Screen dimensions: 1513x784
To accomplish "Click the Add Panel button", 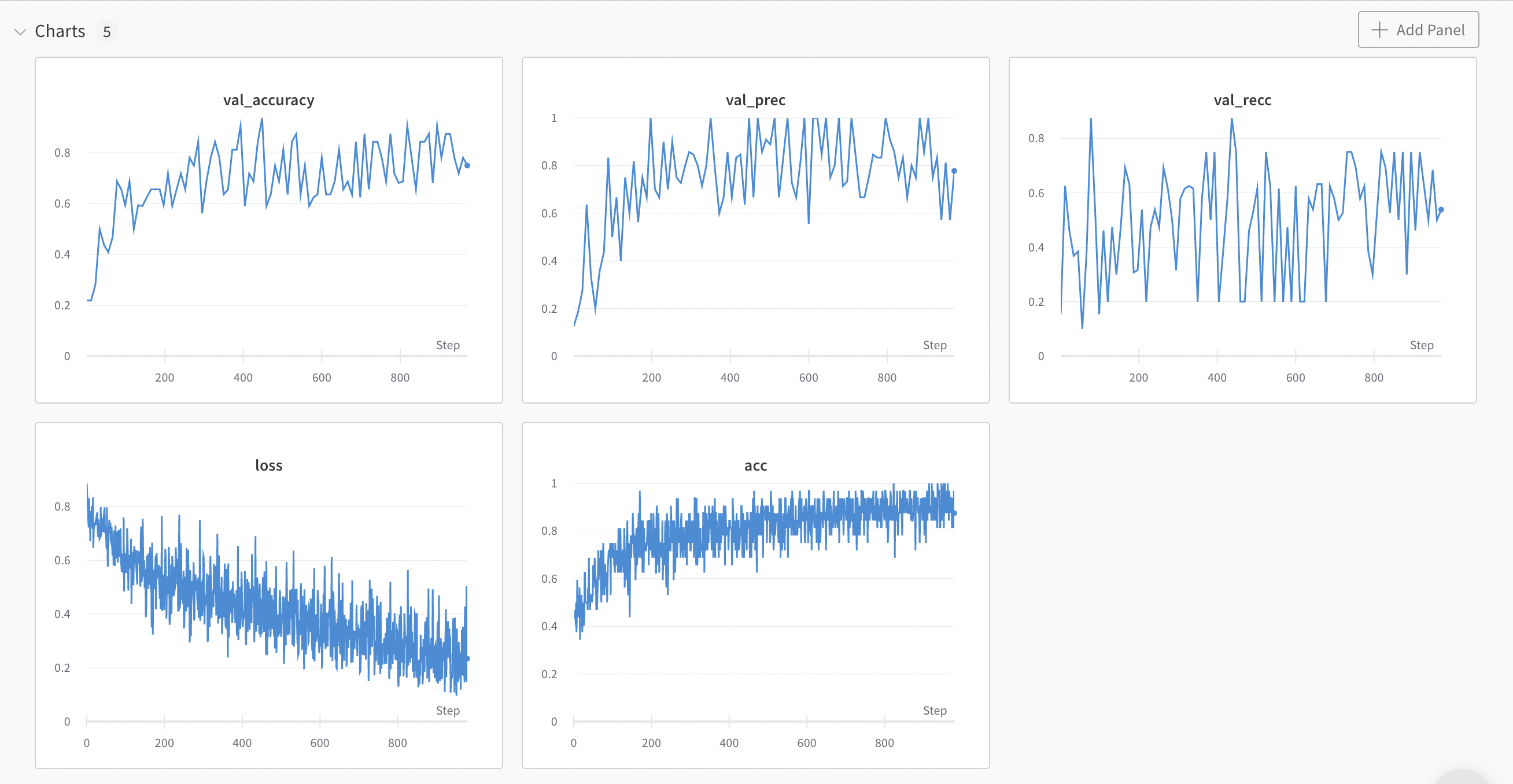I will (x=1418, y=30).
